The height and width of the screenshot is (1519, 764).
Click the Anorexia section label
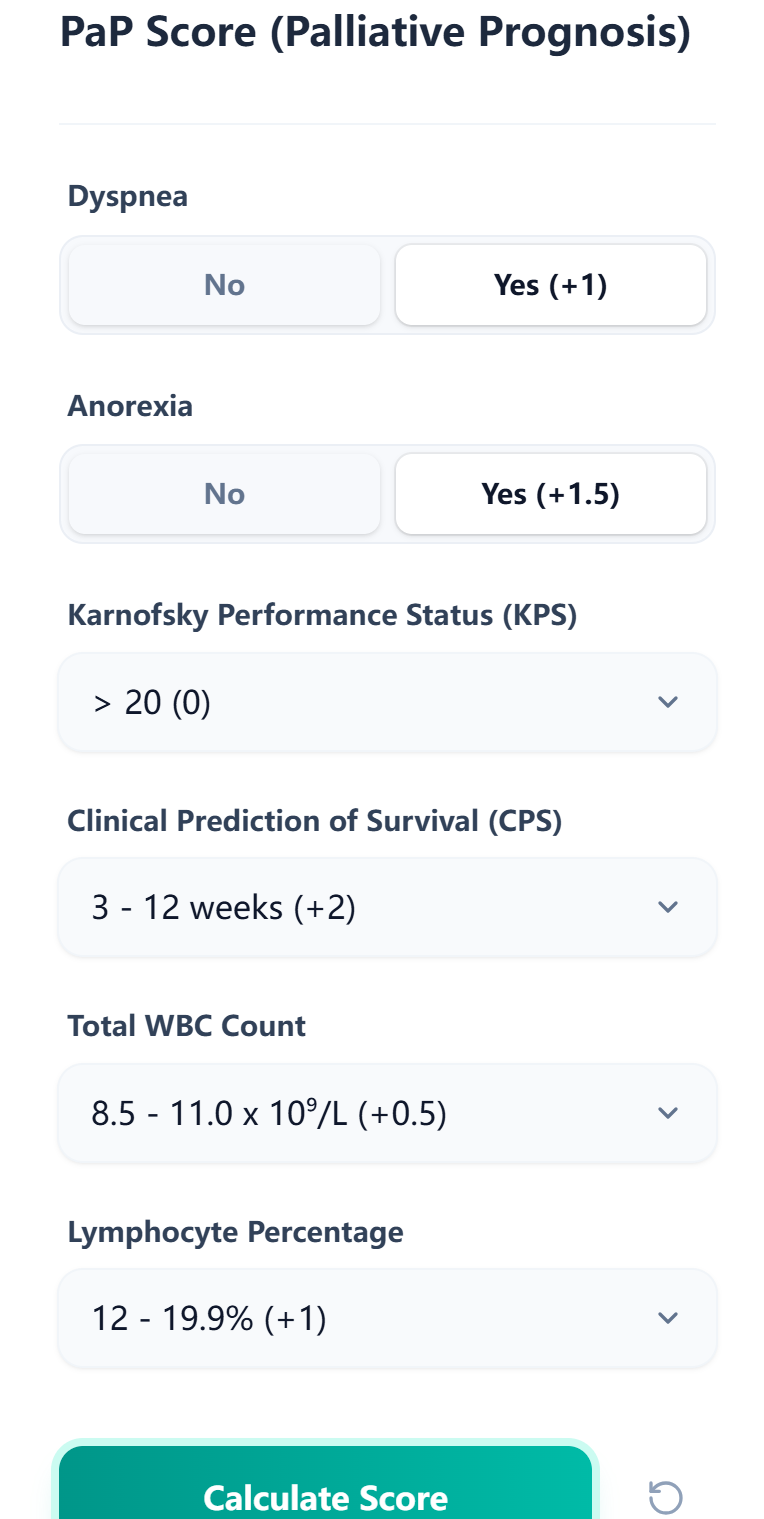(129, 406)
